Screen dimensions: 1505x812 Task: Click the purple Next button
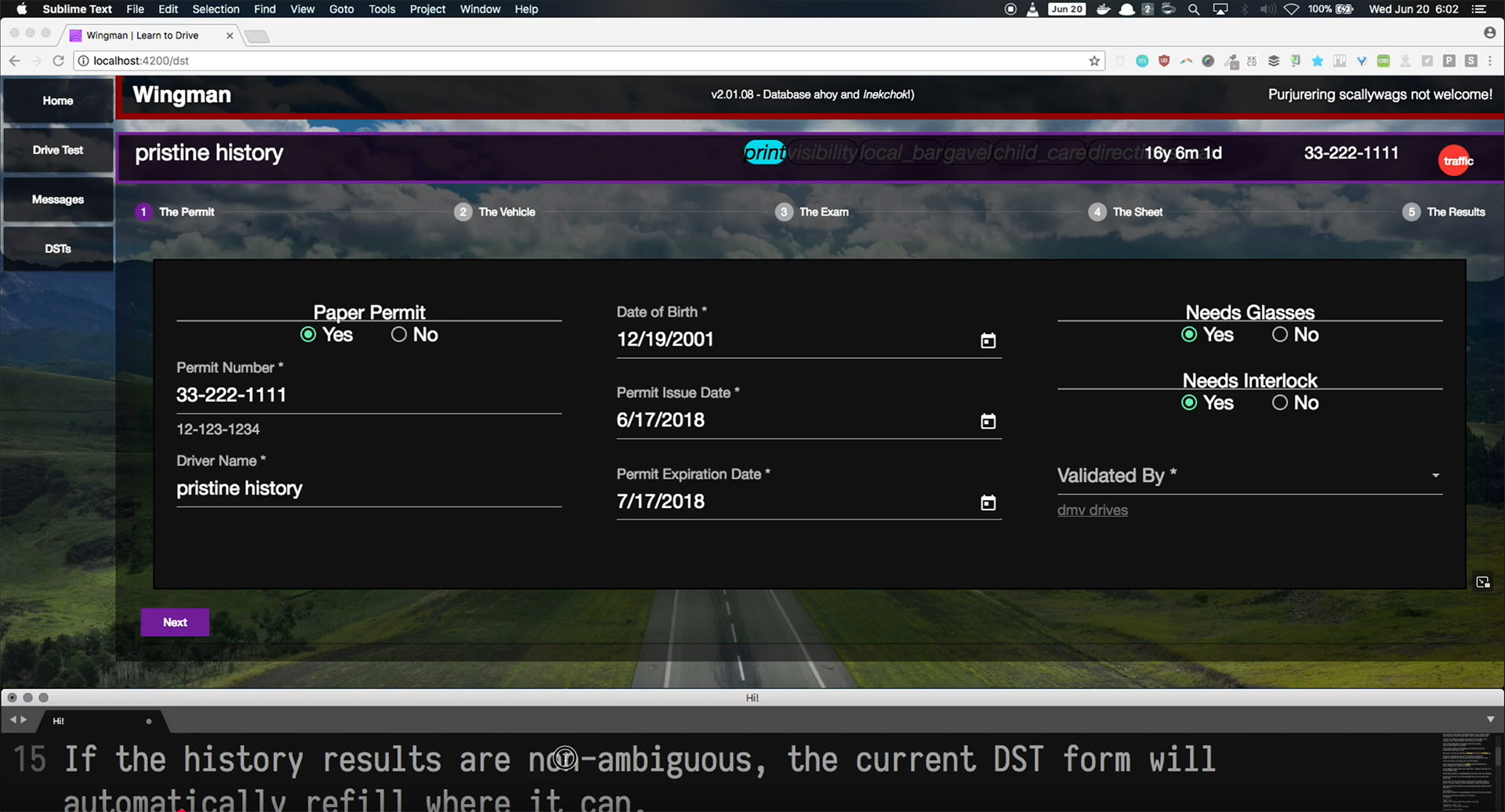175,622
